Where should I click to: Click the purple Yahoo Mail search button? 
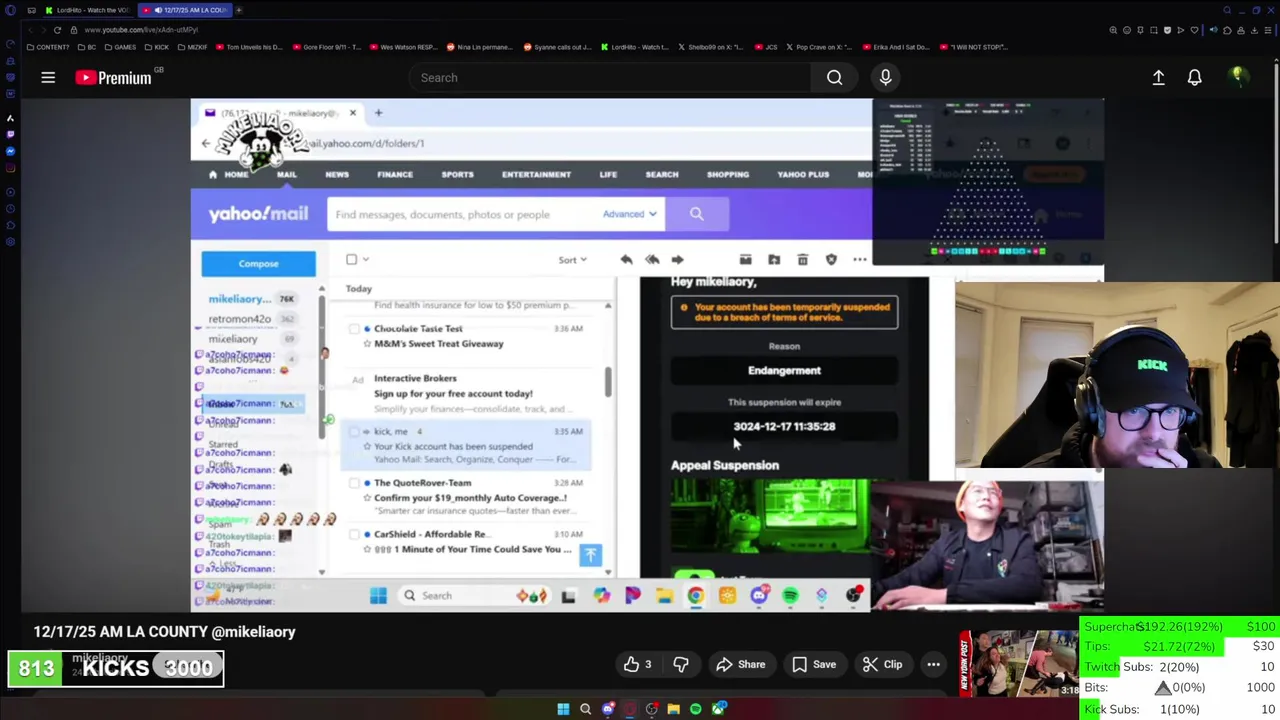pos(697,214)
